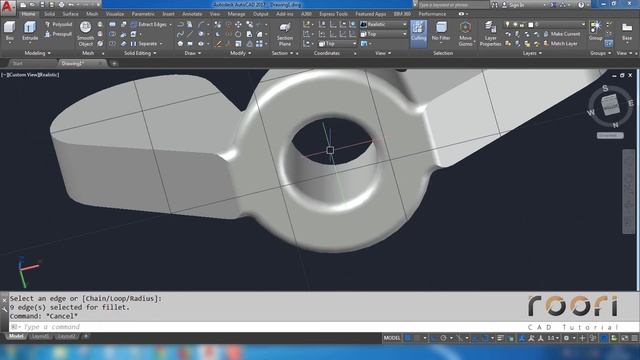This screenshot has width=640, height=360.
Task: Click the WCS label under the ViewCube
Action: [610, 135]
